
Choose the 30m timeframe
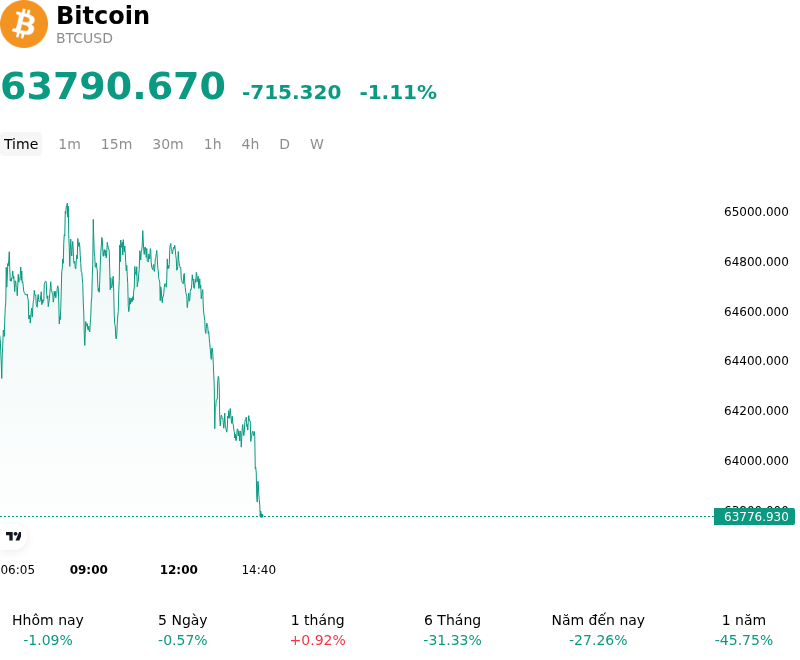[x=168, y=144]
